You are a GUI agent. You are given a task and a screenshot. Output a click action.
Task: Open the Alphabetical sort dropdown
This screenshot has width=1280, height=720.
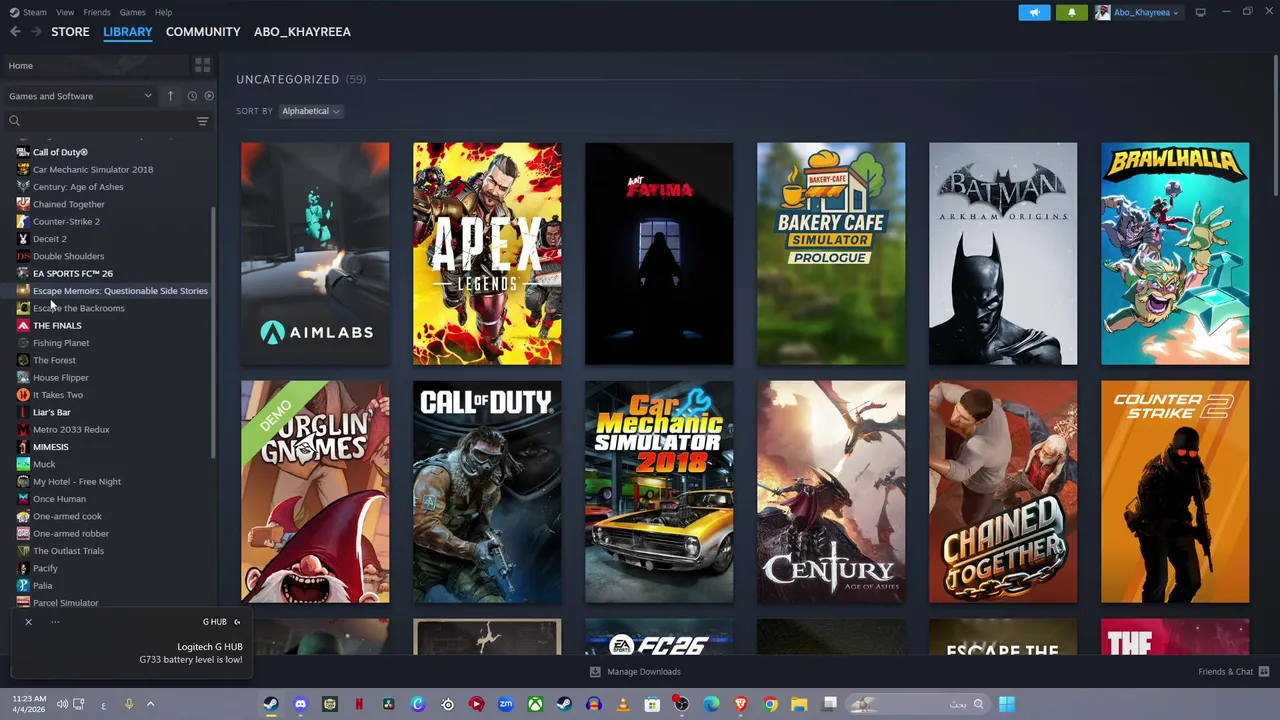point(310,111)
